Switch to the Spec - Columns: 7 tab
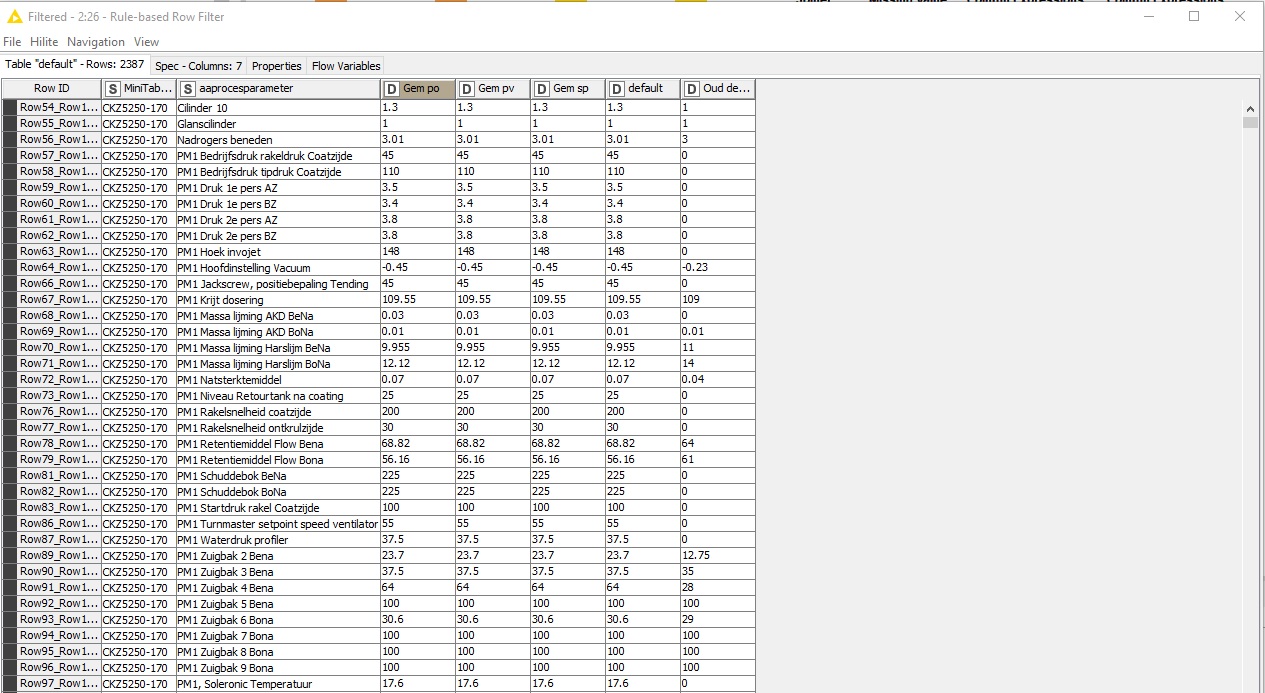This screenshot has height=693, width=1265. tap(198, 66)
